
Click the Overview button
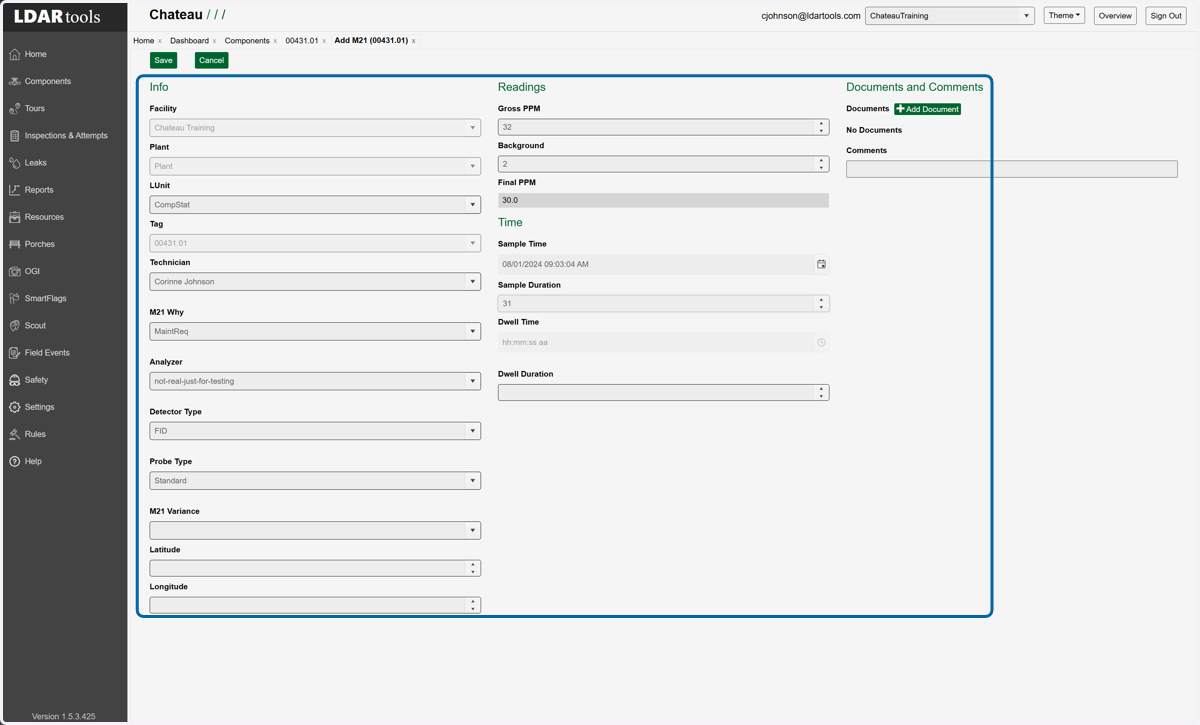click(1115, 16)
